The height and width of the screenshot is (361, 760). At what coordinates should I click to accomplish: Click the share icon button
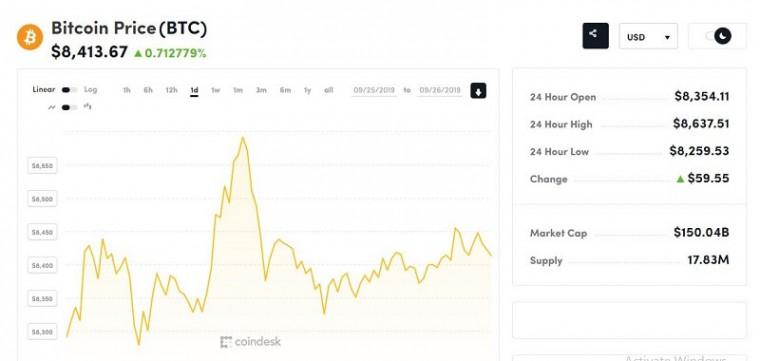pos(595,36)
